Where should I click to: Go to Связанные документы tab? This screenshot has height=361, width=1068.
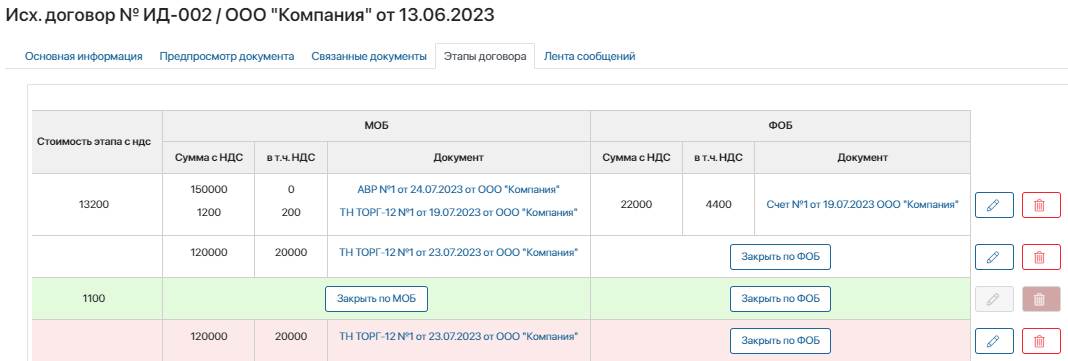click(368, 57)
